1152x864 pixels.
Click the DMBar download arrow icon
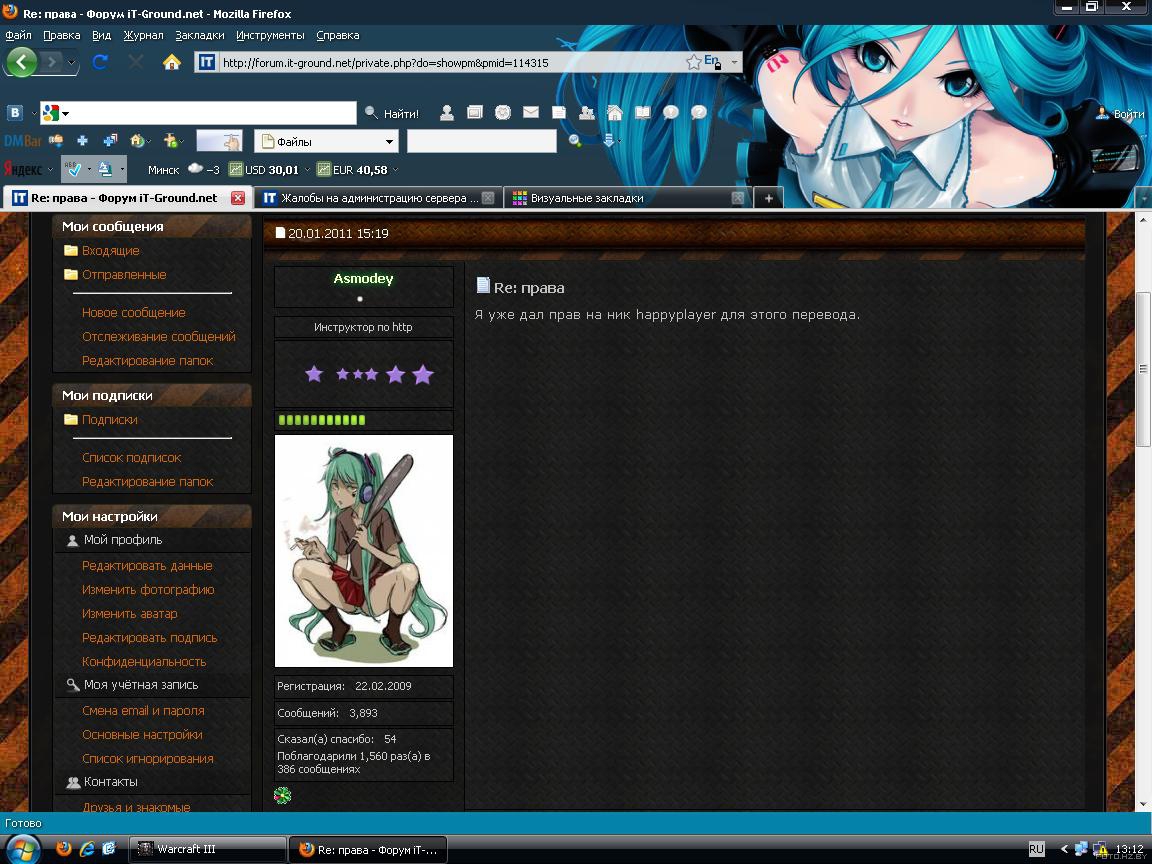coord(608,140)
